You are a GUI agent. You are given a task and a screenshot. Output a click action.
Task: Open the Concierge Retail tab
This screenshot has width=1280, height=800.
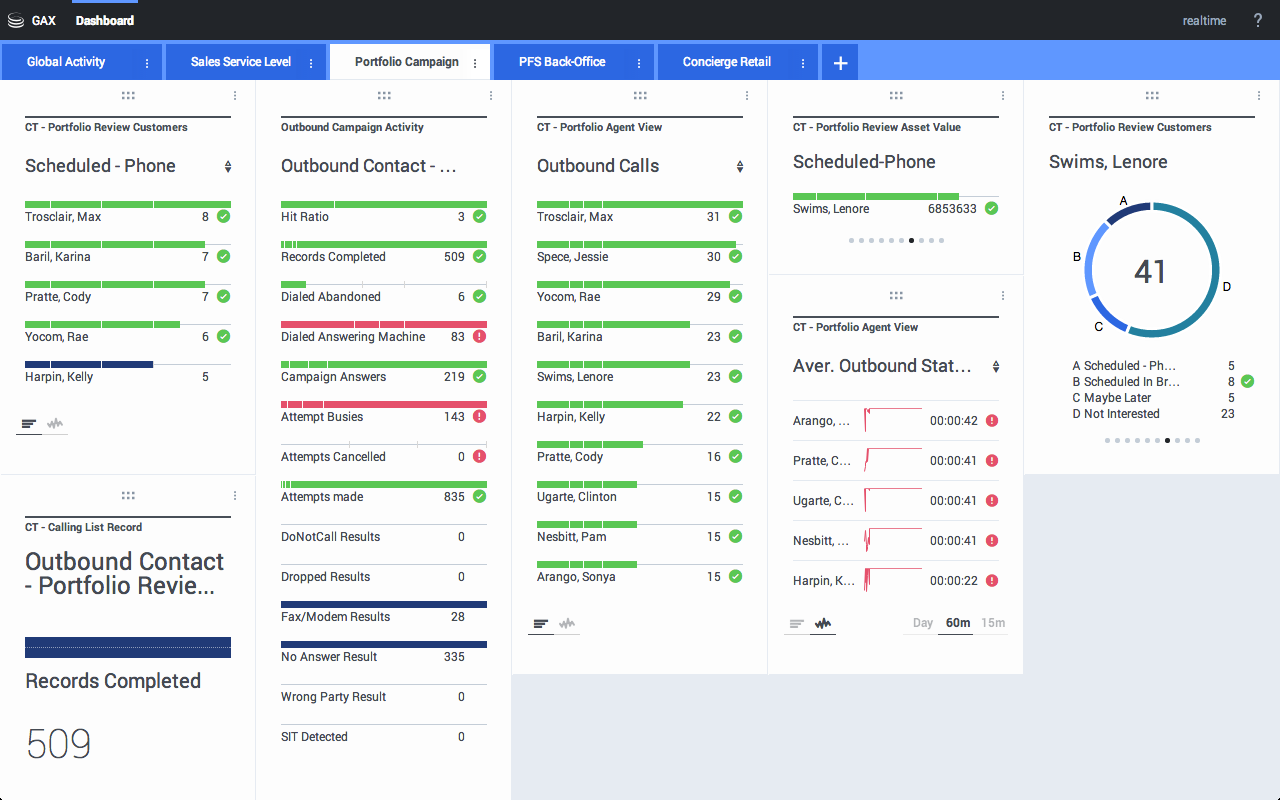click(727, 62)
